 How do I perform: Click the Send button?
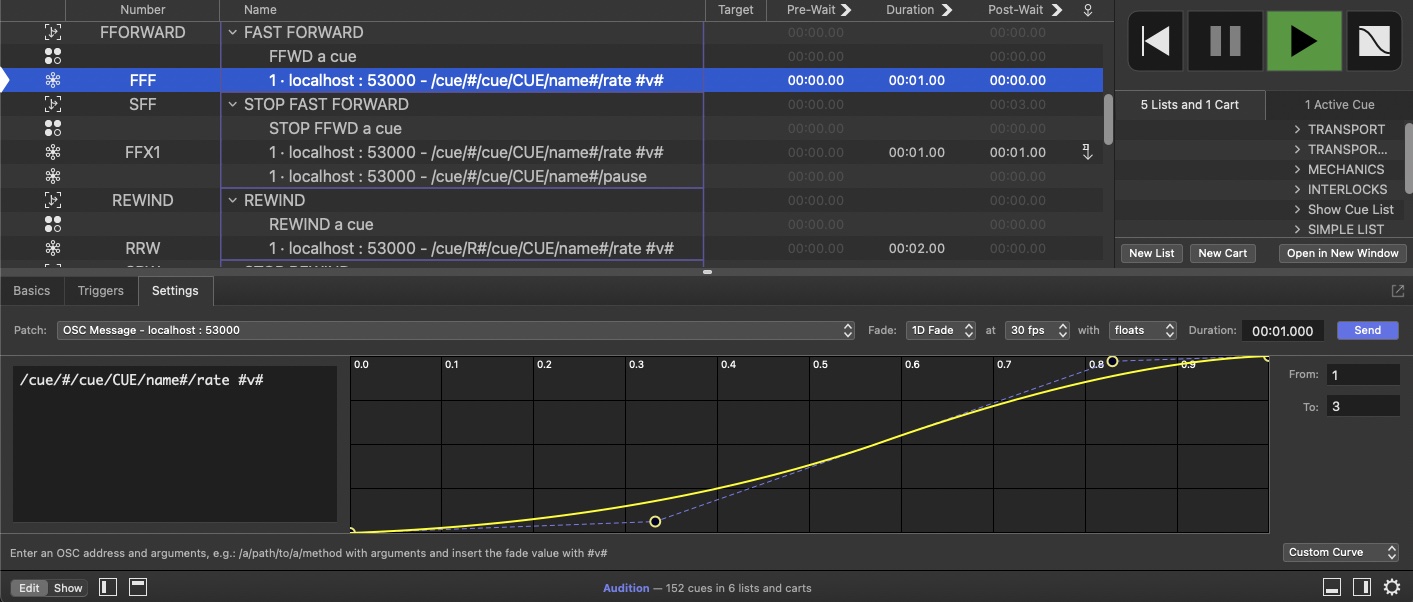pos(1367,330)
